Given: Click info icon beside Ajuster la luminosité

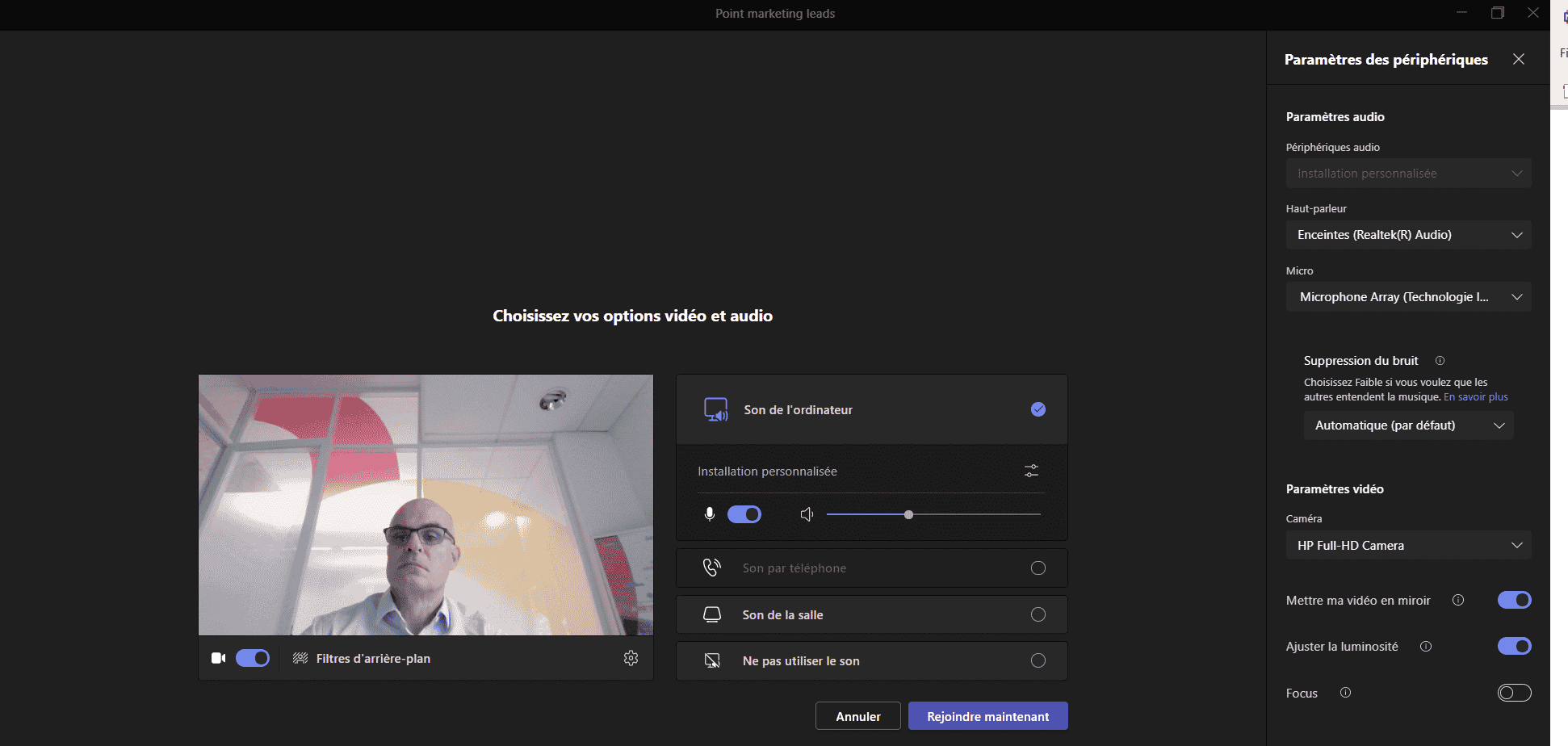Looking at the screenshot, I should click(1426, 646).
